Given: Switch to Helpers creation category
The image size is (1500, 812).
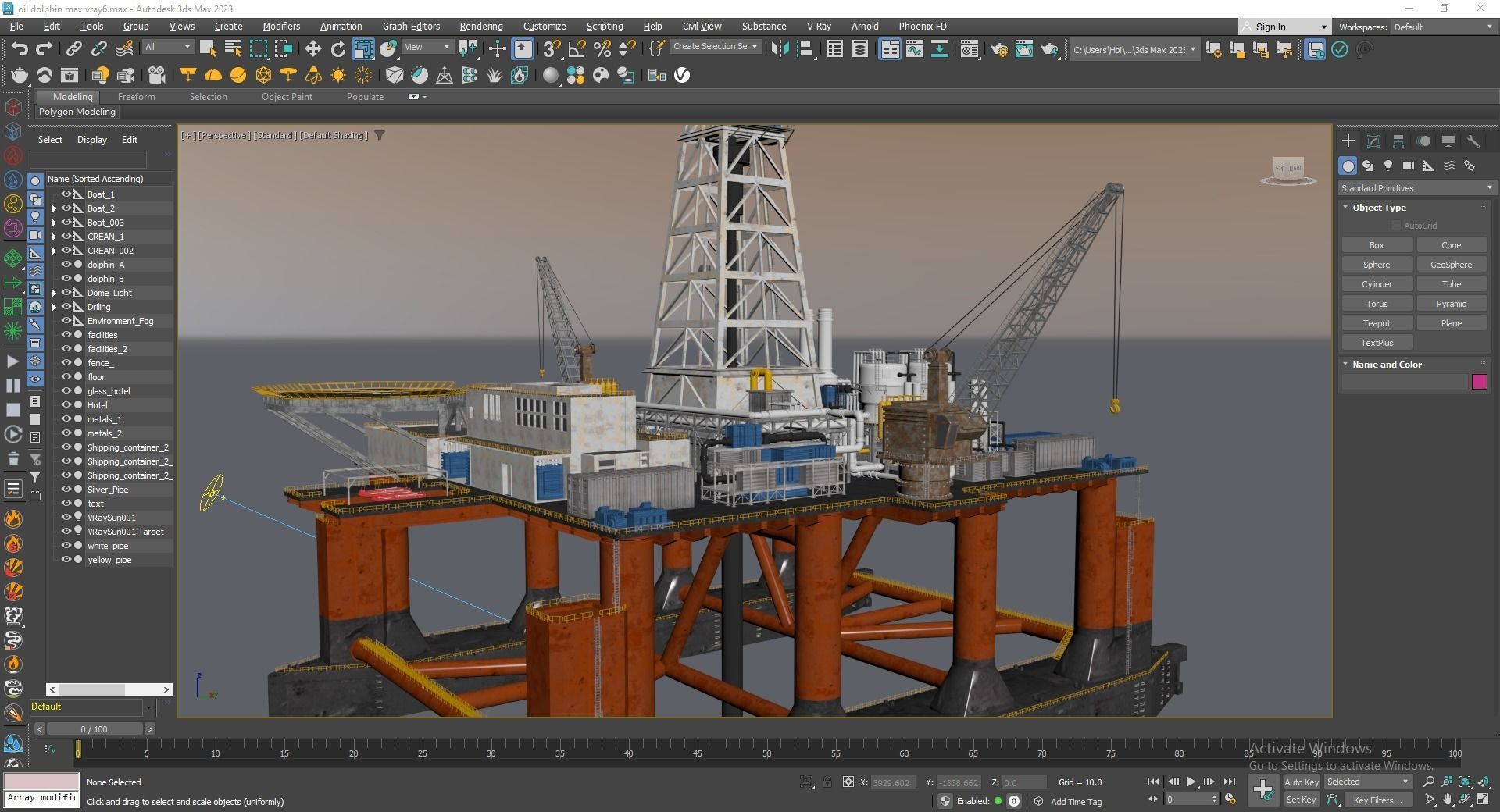Looking at the screenshot, I should click(x=1429, y=166).
